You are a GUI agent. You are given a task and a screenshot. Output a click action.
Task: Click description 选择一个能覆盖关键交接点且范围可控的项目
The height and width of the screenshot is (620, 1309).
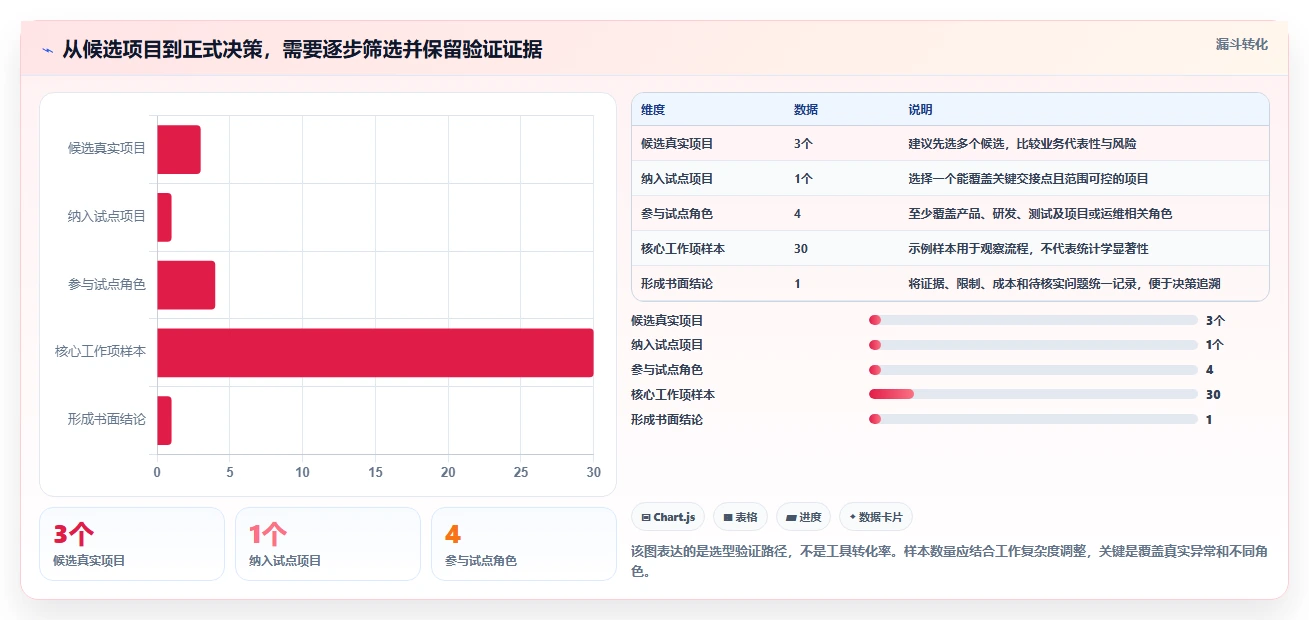pos(1028,179)
